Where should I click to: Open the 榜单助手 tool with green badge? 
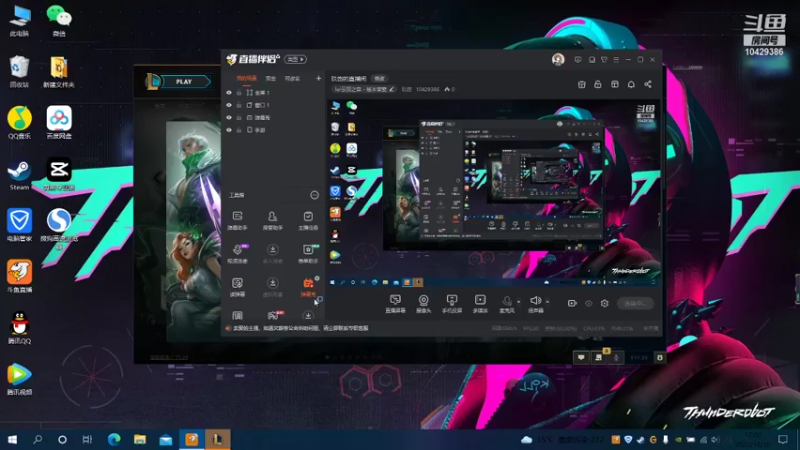click(308, 254)
